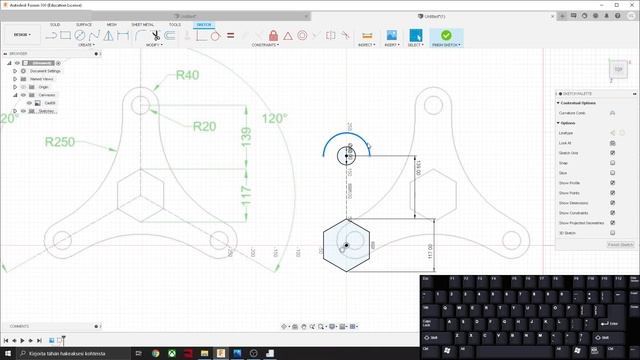Select the Rectangle sketch tool
Viewport: 640px width, 360px height.
[65, 36]
